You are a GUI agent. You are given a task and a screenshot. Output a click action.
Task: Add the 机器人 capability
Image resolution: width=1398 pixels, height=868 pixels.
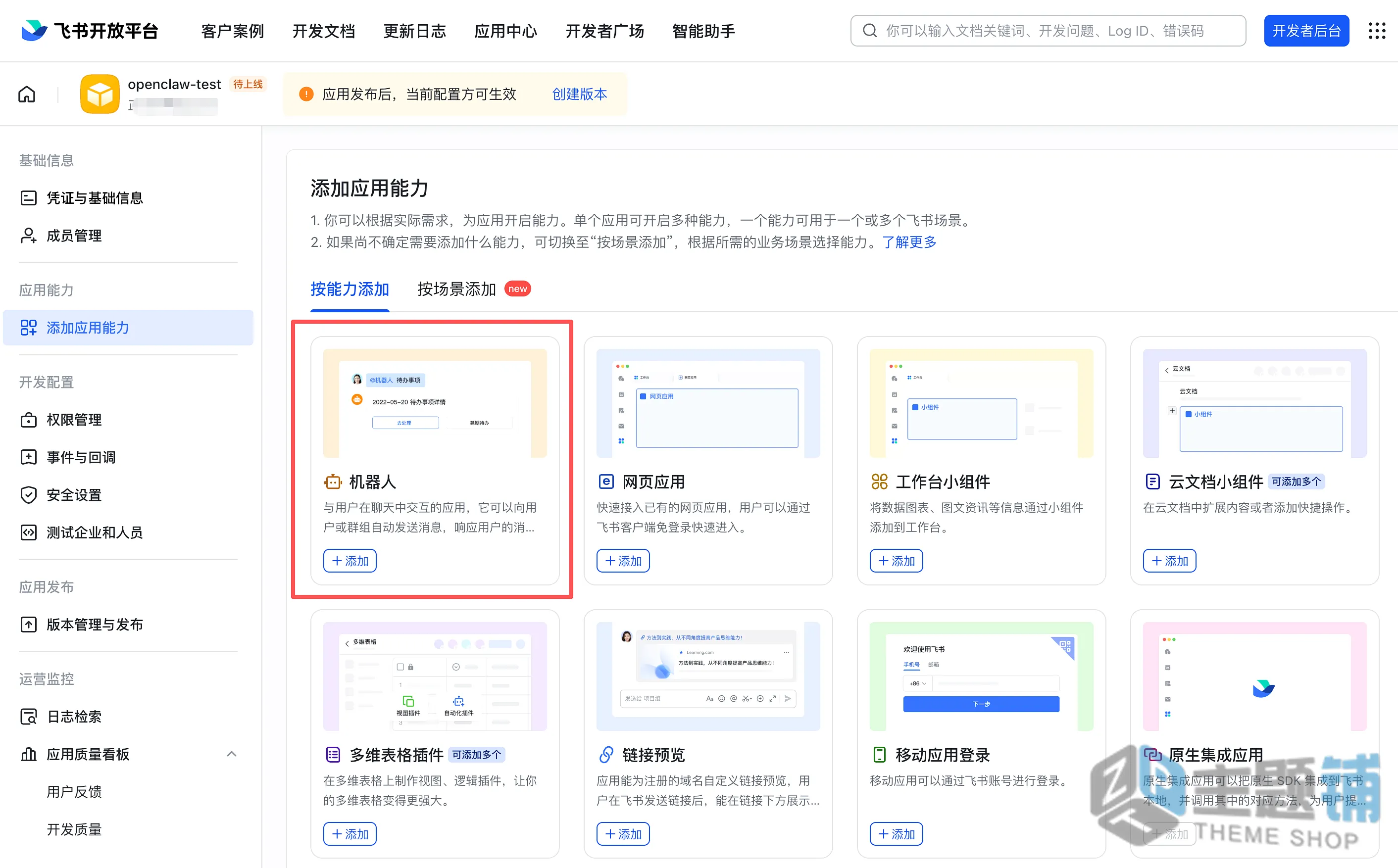(349, 561)
